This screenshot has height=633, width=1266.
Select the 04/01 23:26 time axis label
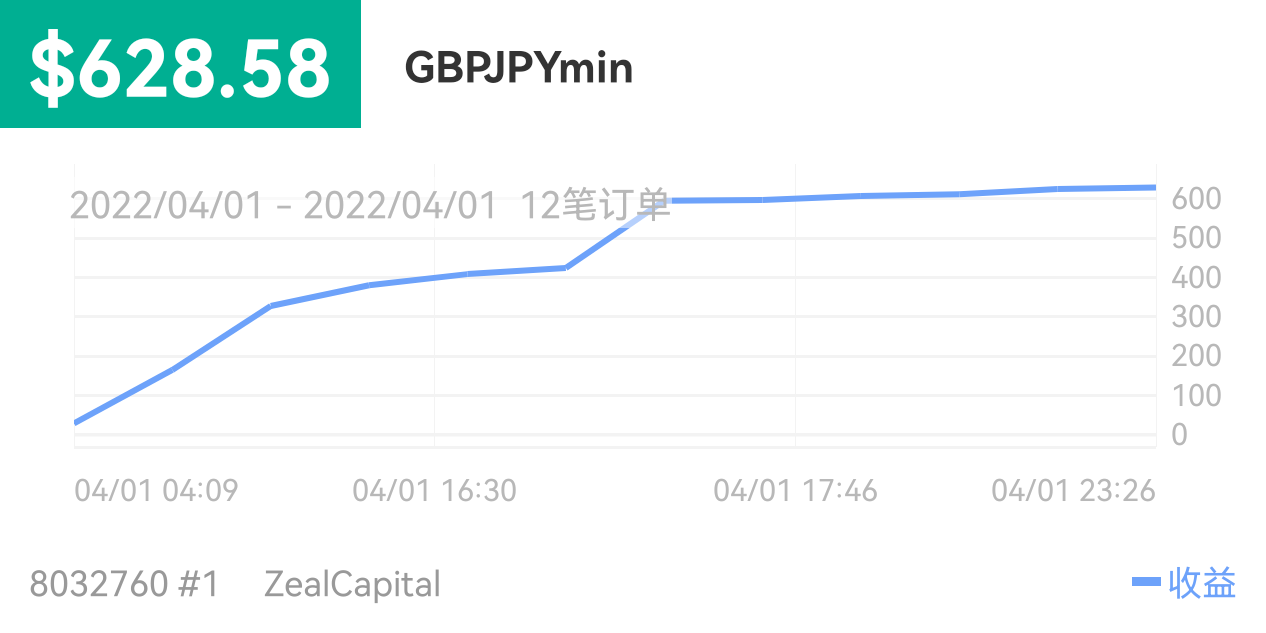(1073, 491)
